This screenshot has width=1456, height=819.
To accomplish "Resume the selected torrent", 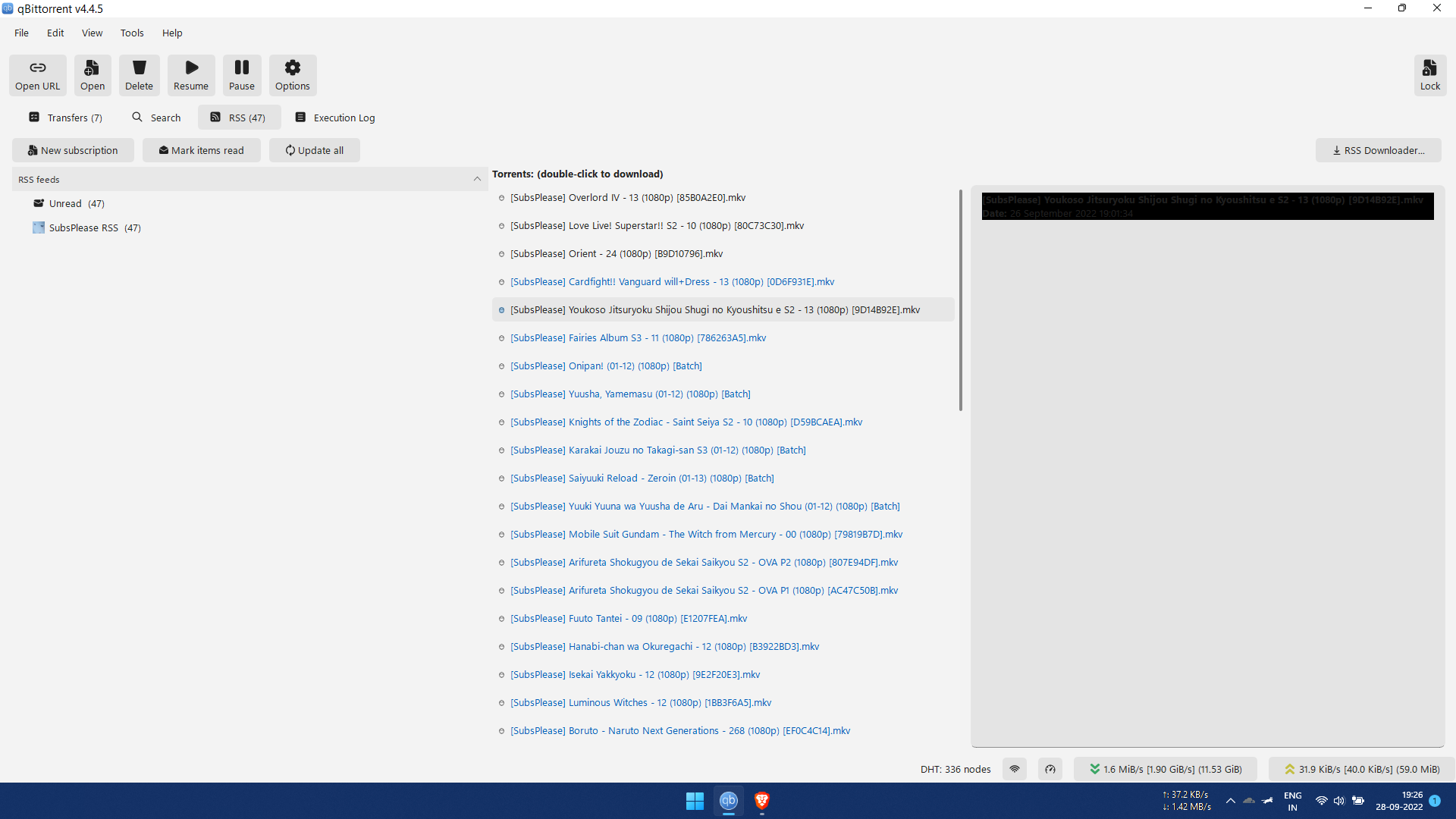I will [190, 74].
